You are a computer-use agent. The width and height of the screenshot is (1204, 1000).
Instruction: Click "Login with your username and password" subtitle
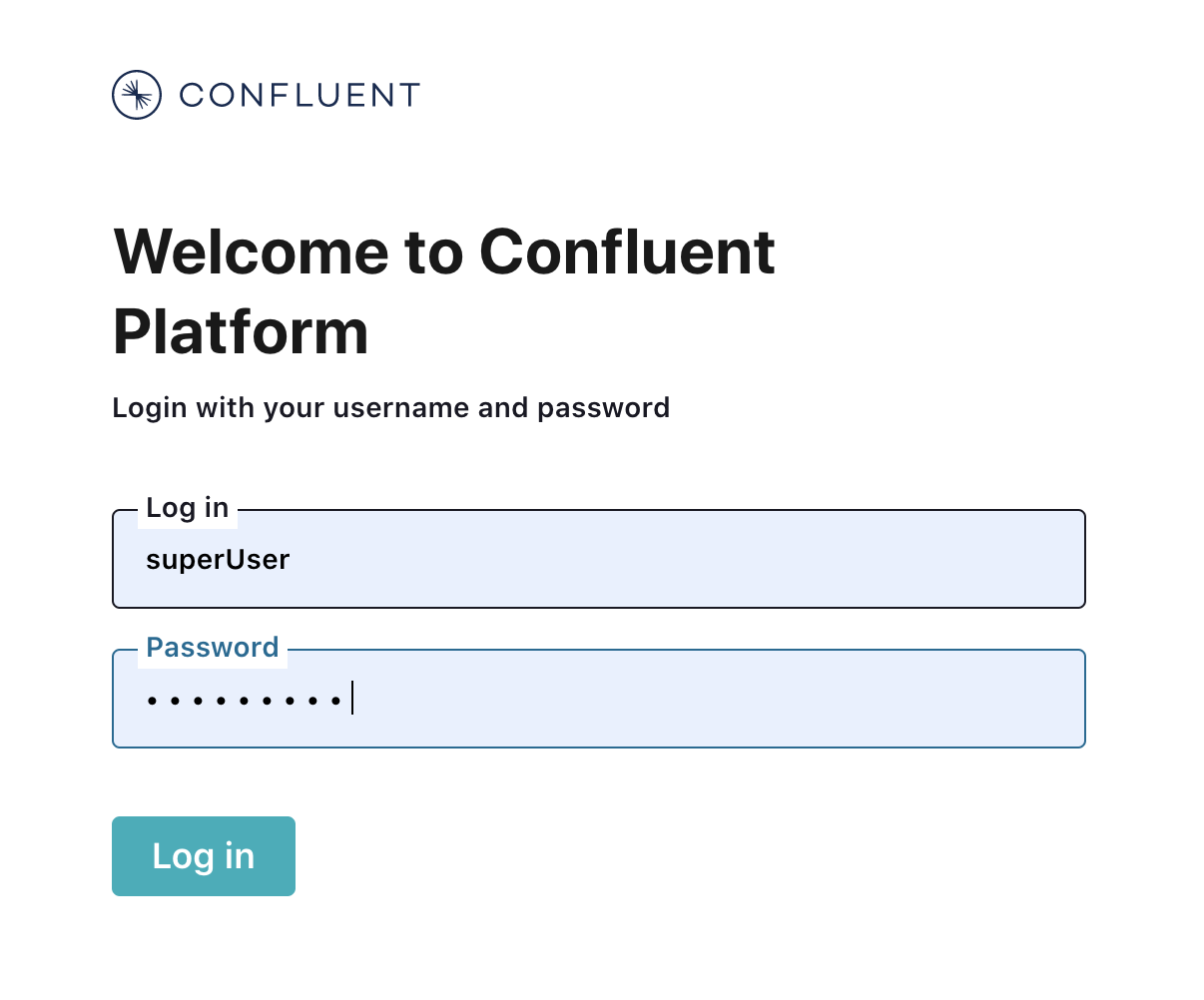(390, 408)
